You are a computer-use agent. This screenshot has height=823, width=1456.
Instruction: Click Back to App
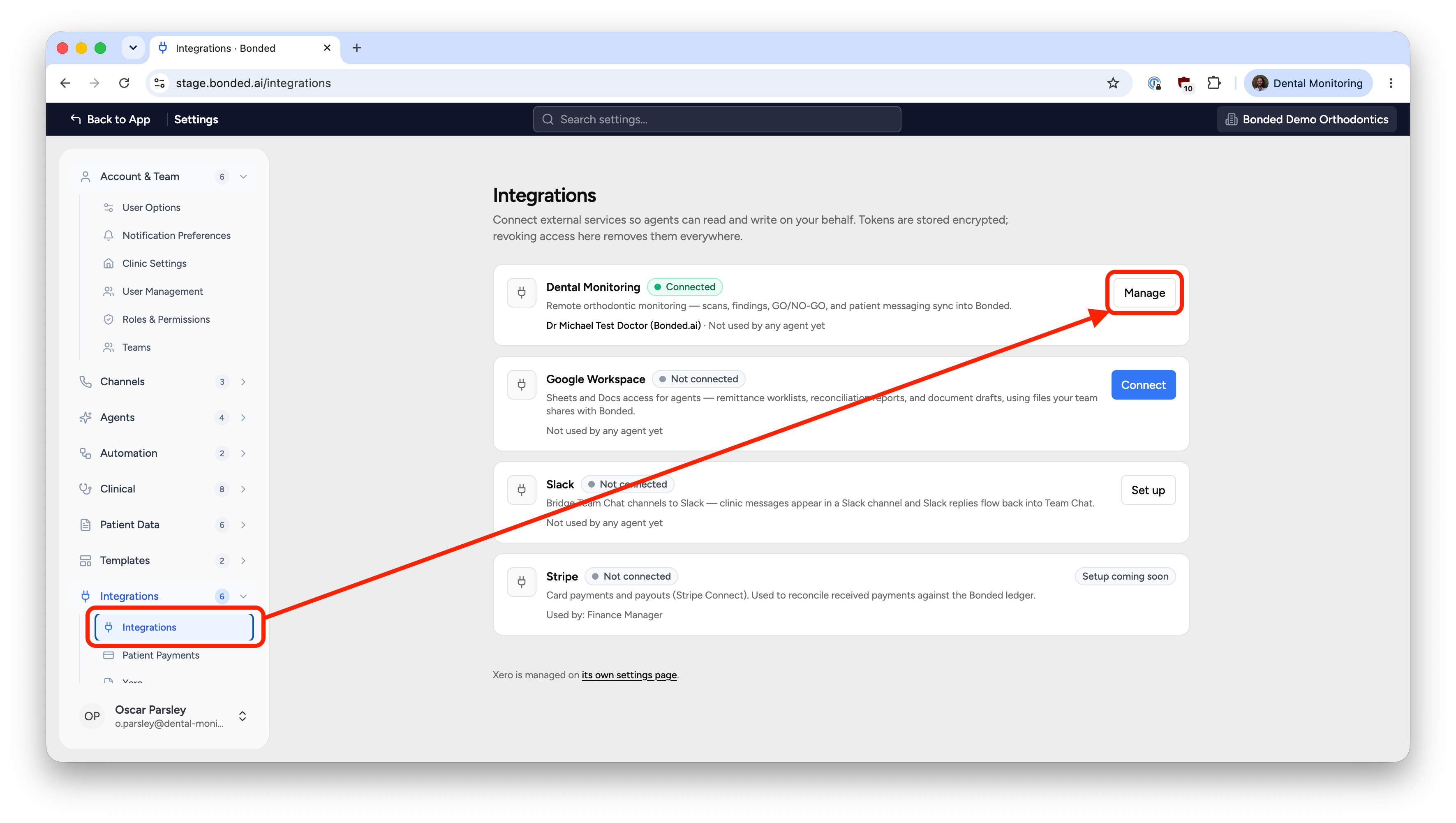(x=110, y=119)
